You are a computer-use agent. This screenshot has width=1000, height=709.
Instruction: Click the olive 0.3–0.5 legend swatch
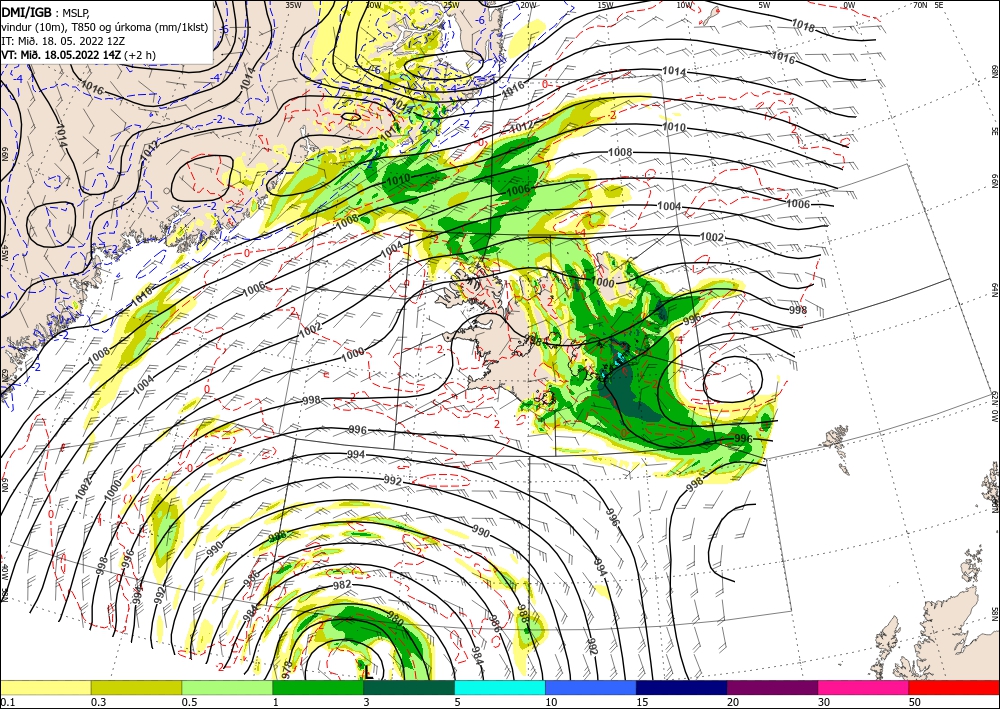[136, 687]
